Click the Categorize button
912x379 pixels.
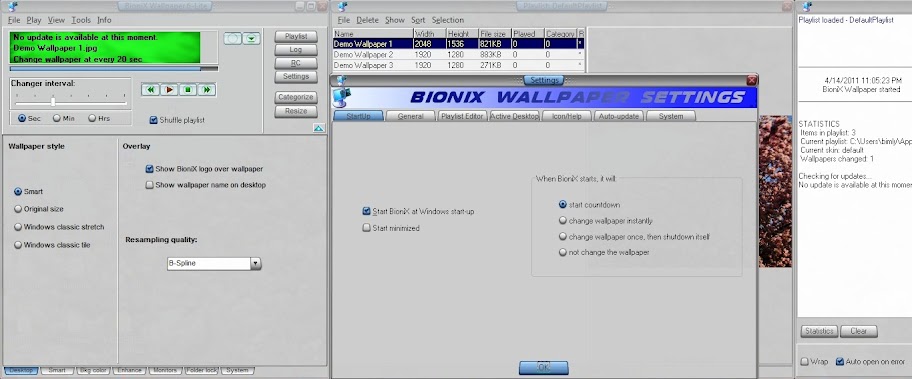[296, 97]
